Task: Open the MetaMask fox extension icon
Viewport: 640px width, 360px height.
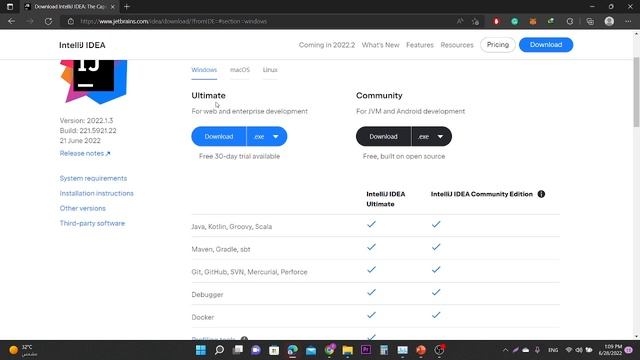Action: pyautogui.click(x=533, y=21)
